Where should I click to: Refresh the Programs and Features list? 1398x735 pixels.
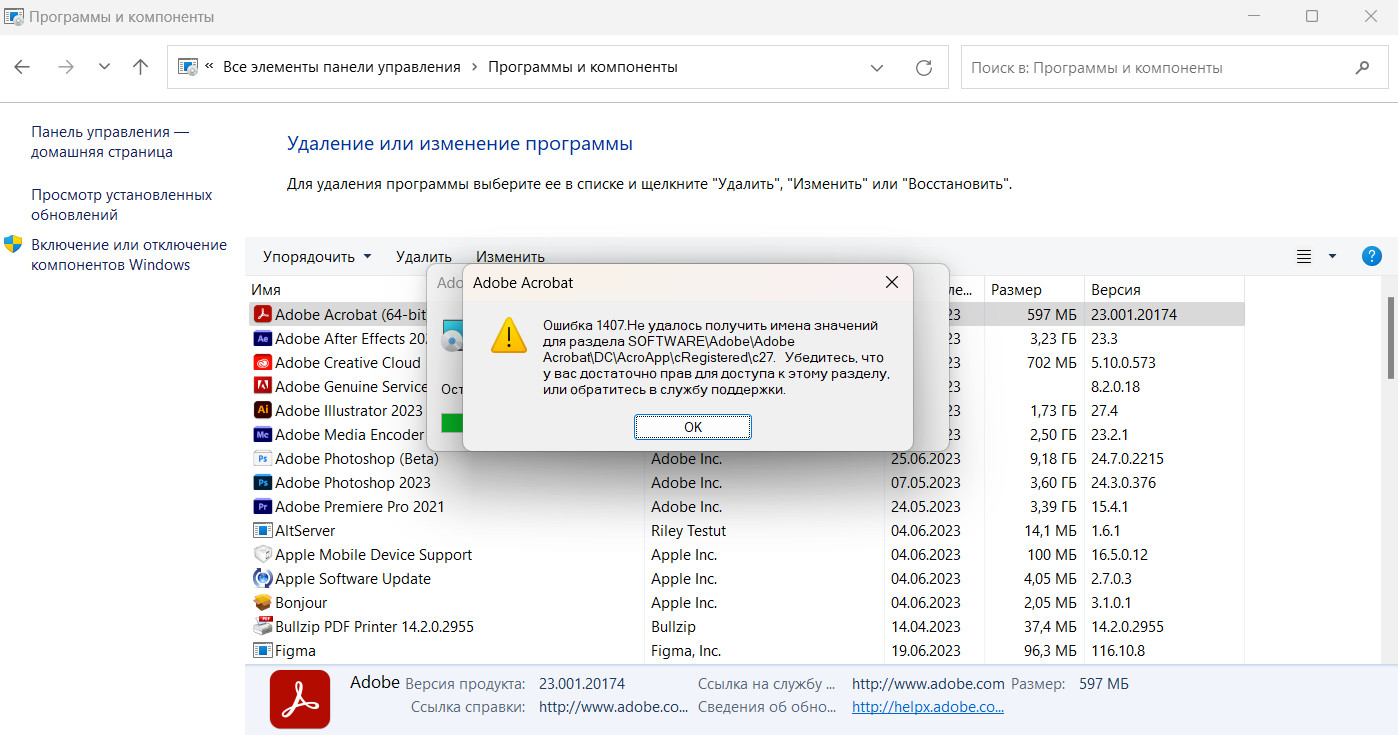(924, 68)
